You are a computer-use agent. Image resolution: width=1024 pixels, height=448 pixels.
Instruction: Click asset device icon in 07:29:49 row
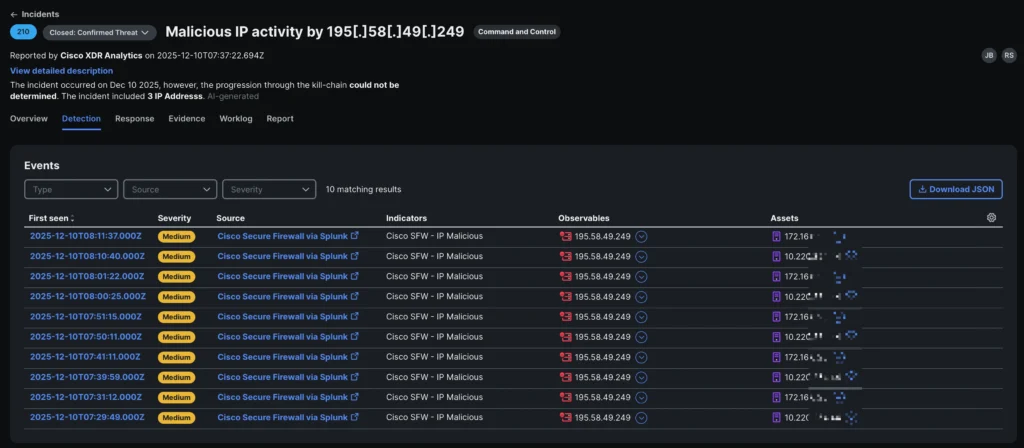pyautogui.click(x=776, y=417)
